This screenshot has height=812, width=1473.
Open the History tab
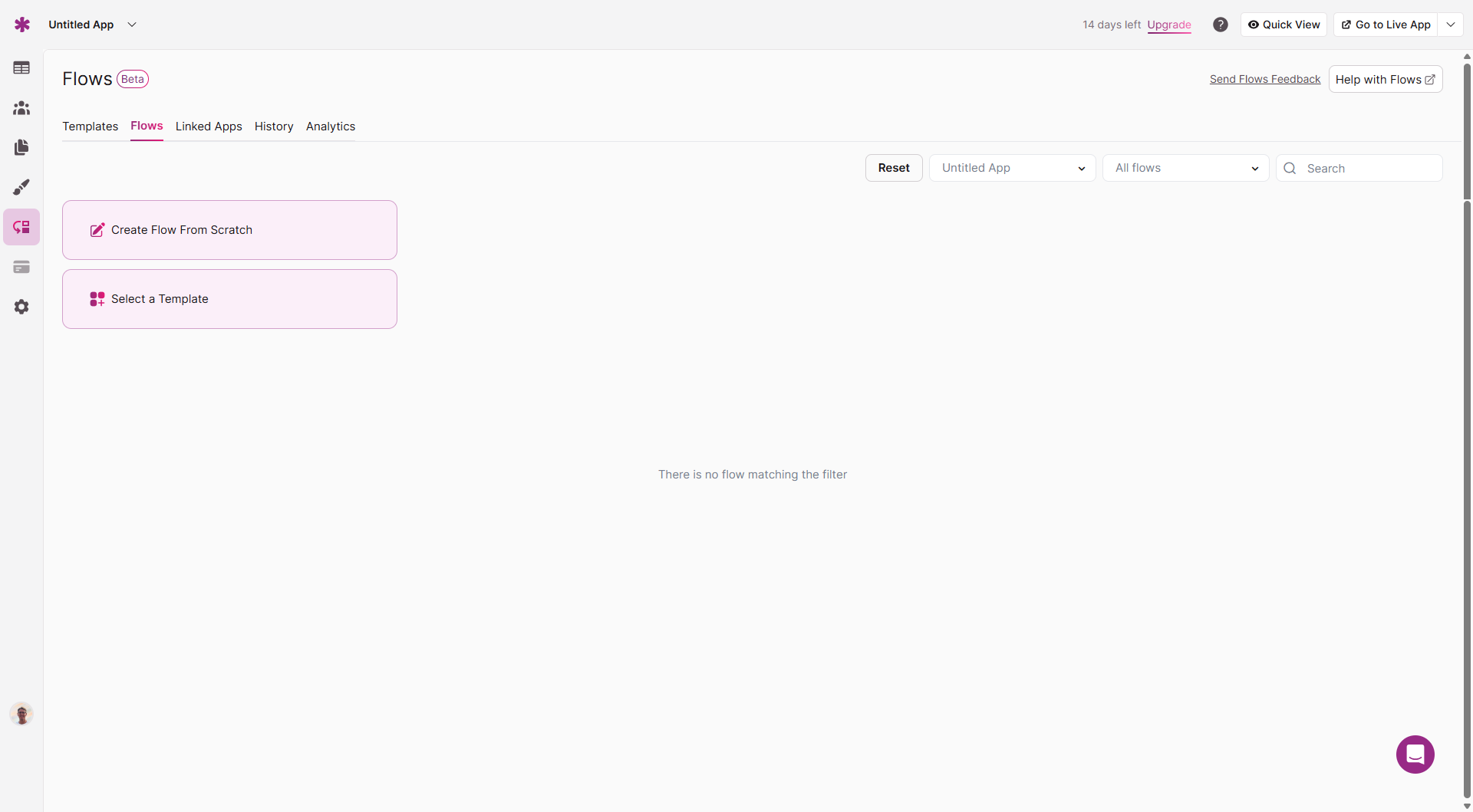[274, 127]
